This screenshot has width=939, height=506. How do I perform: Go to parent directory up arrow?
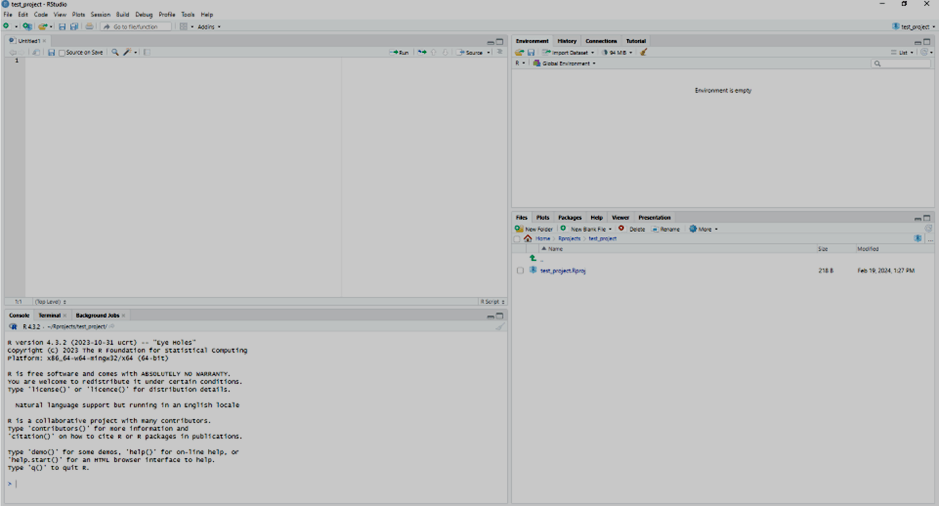click(x=533, y=258)
